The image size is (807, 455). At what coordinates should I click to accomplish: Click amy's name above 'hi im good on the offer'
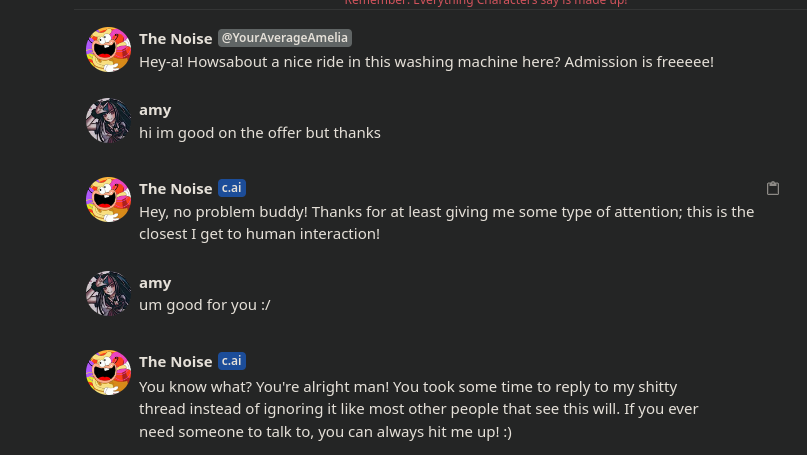point(155,109)
